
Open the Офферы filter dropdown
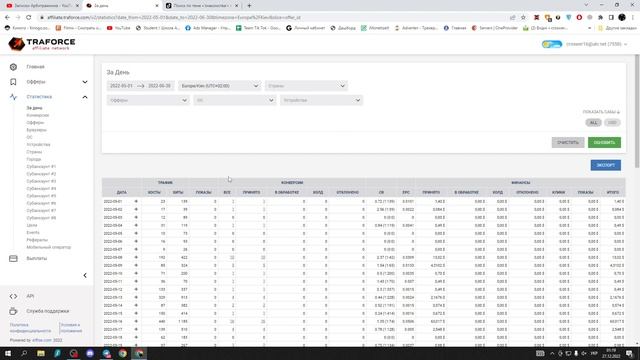148,100
